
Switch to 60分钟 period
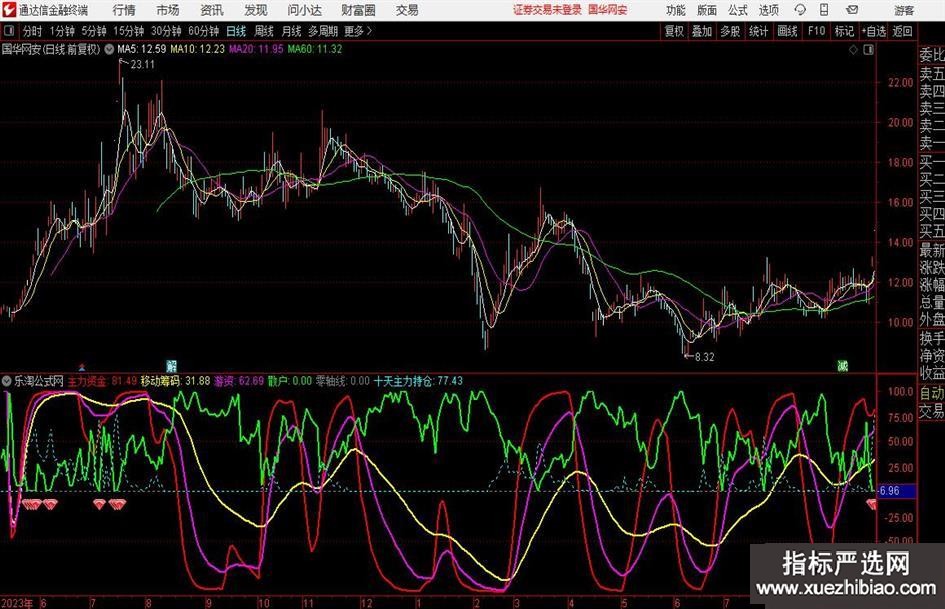(203, 31)
